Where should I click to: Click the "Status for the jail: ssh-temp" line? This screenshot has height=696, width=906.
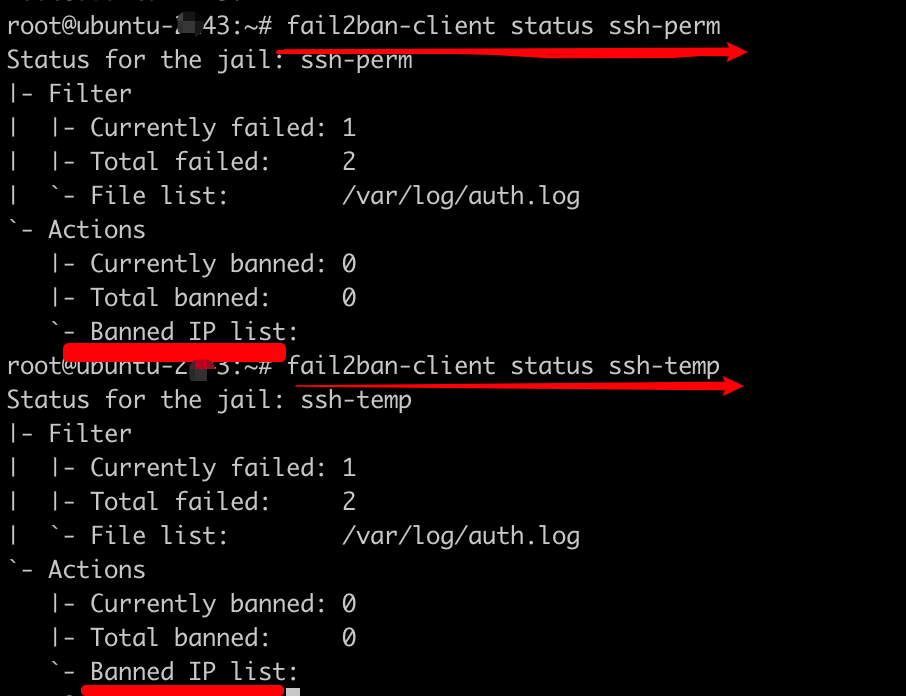click(209, 400)
